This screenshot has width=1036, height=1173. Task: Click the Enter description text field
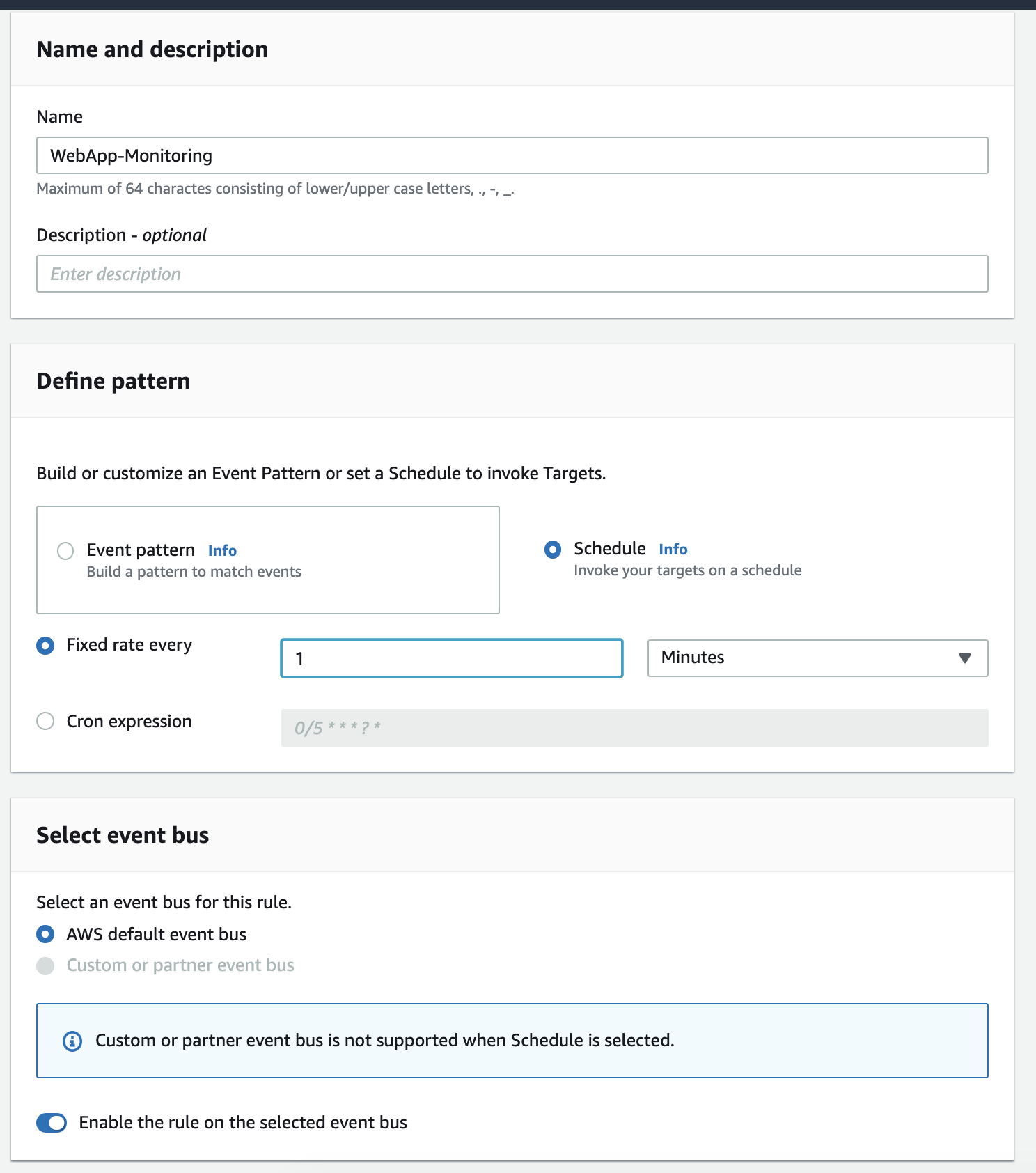(x=512, y=274)
